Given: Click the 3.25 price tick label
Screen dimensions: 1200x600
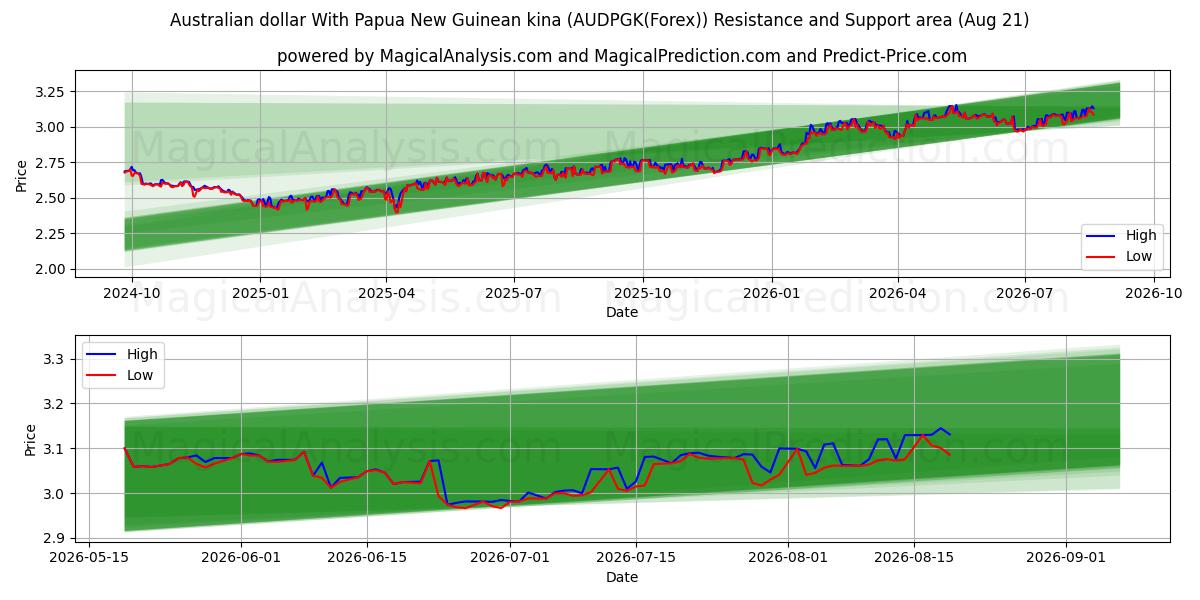Looking at the screenshot, I should coord(50,92).
